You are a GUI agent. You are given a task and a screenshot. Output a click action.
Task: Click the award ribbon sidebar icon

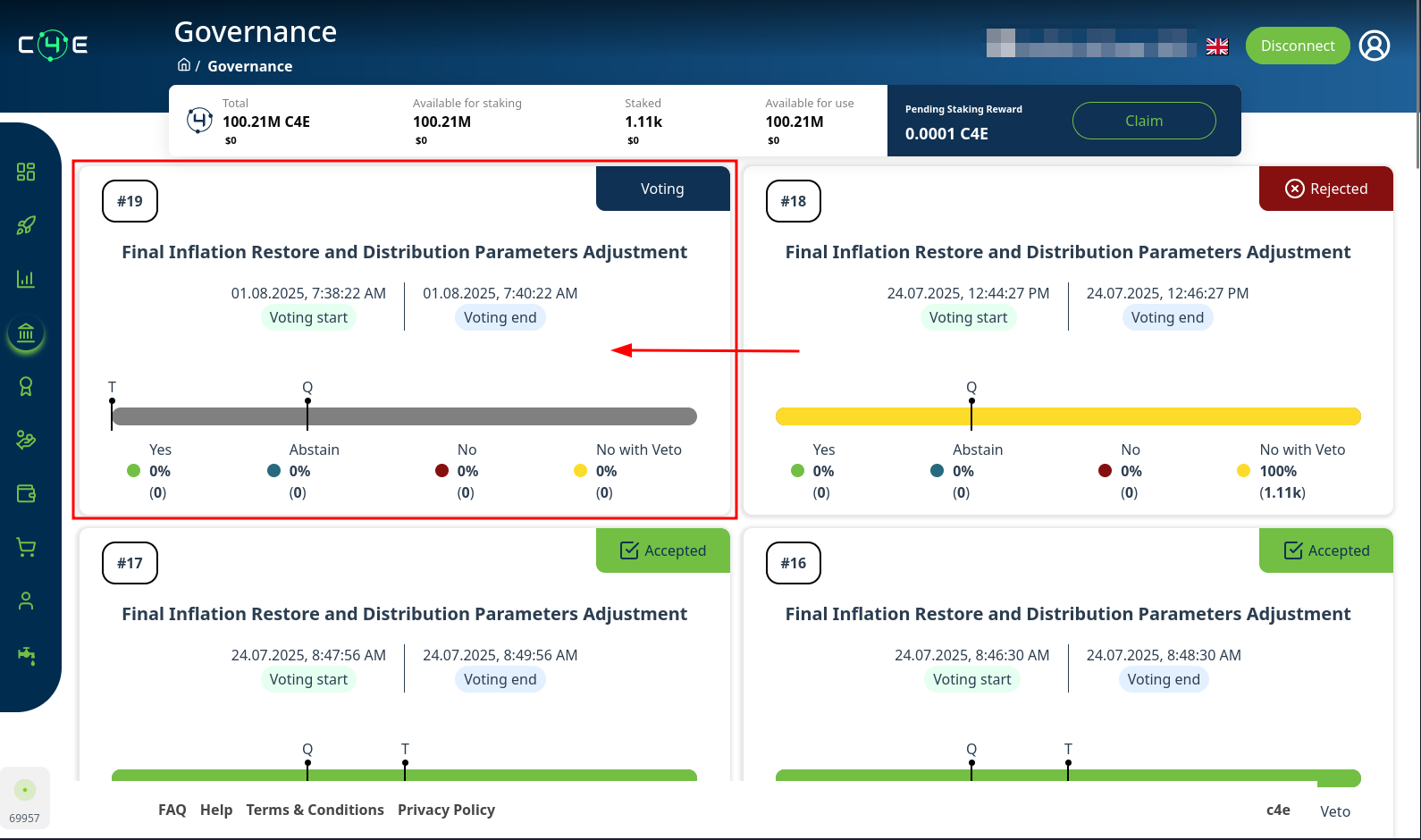click(26, 386)
